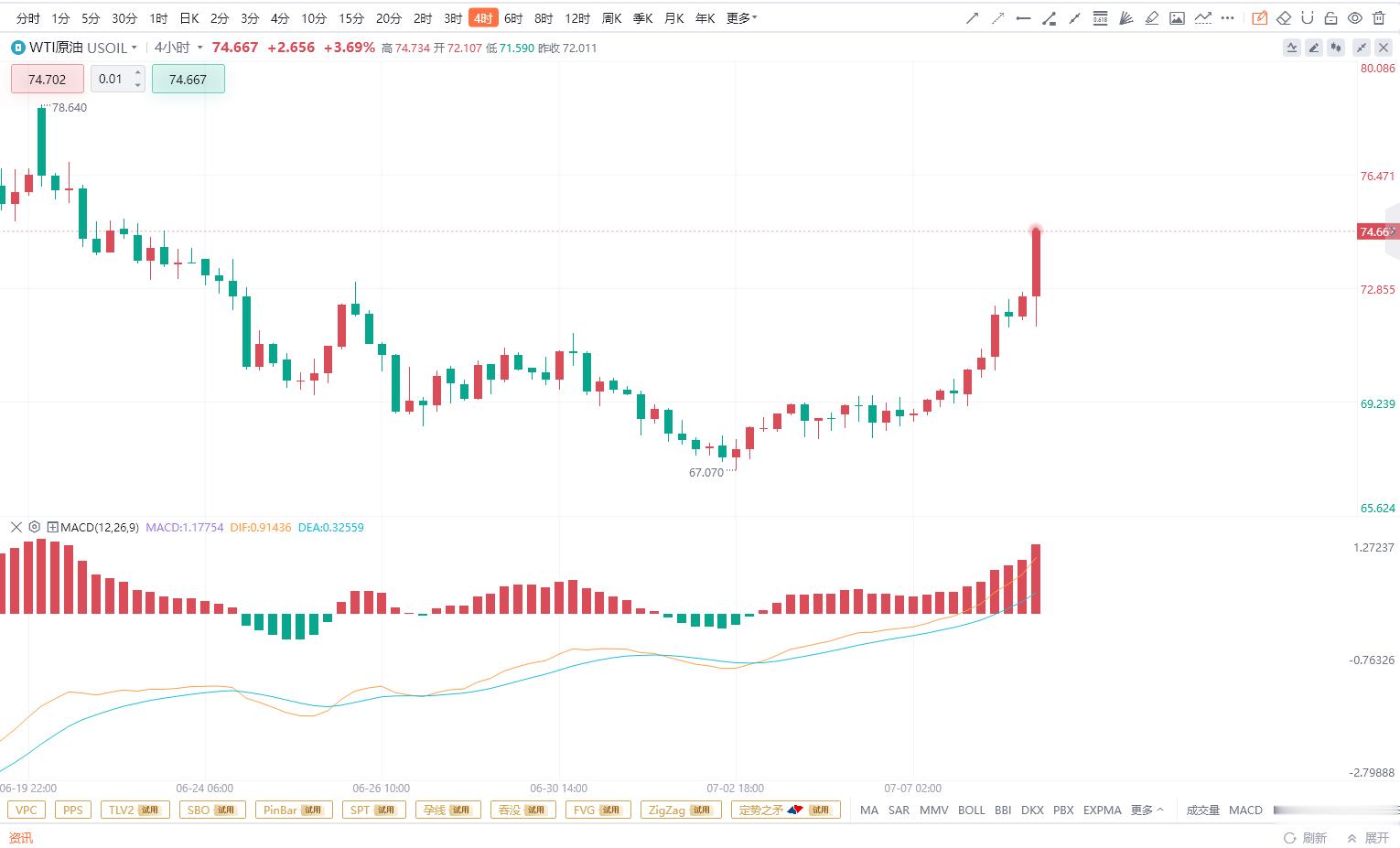The width and height of the screenshot is (1400, 848).
Task: Enable the 吞没 trial indicator
Action: point(522,810)
